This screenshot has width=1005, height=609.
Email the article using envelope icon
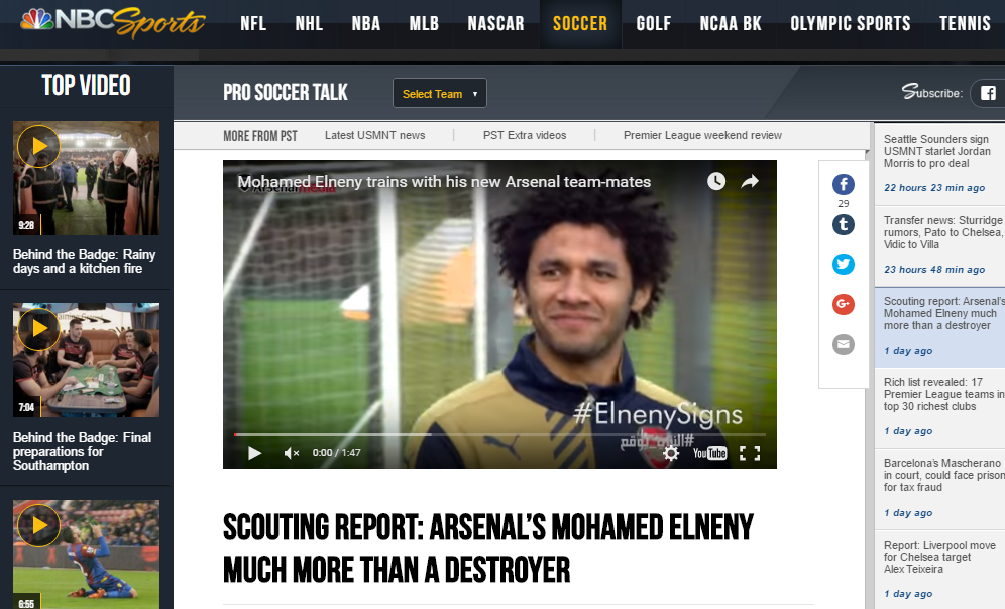[x=843, y=344]
